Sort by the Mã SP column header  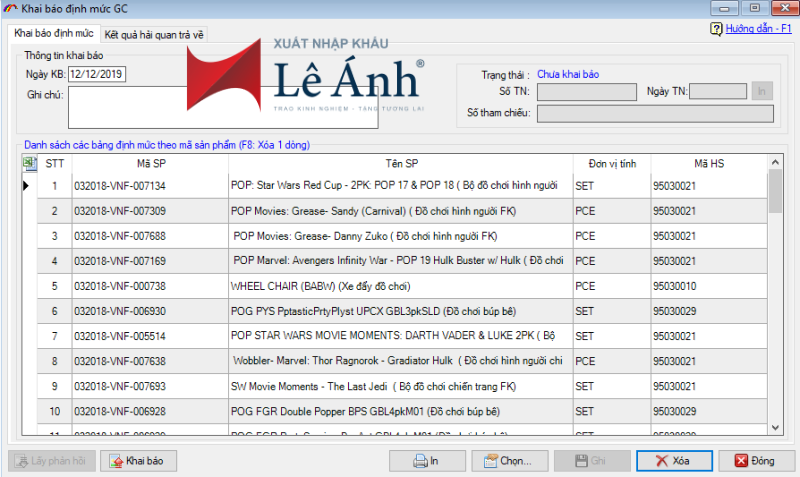click(x=151, y=164)
